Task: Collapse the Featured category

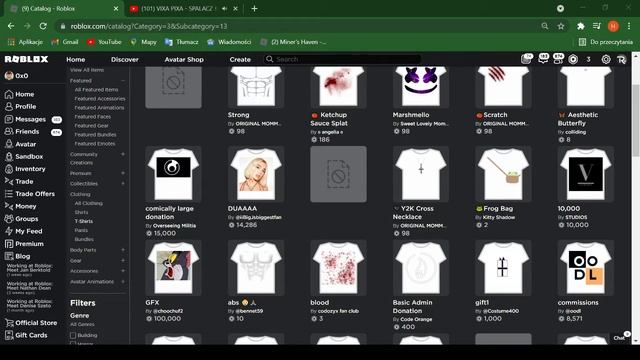Action: coord(123,81)
